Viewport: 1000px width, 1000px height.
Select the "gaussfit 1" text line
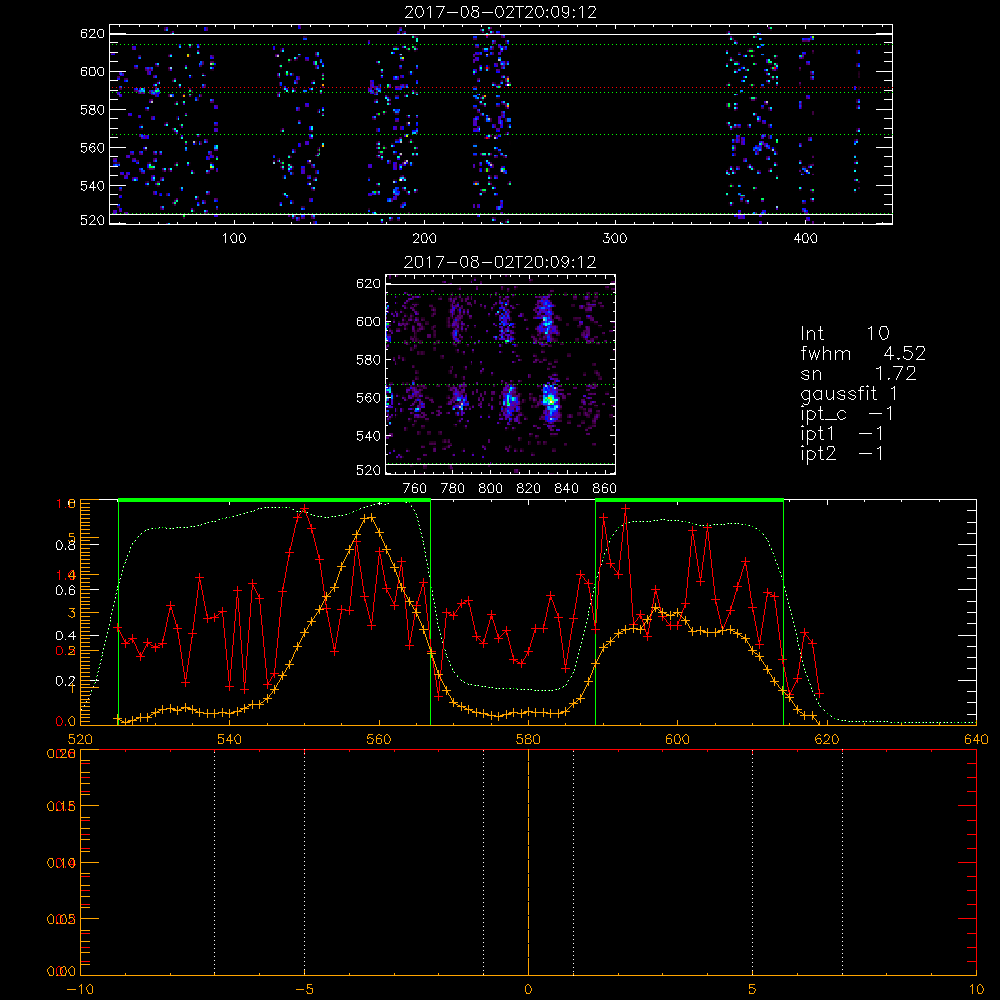pos(849,393)
